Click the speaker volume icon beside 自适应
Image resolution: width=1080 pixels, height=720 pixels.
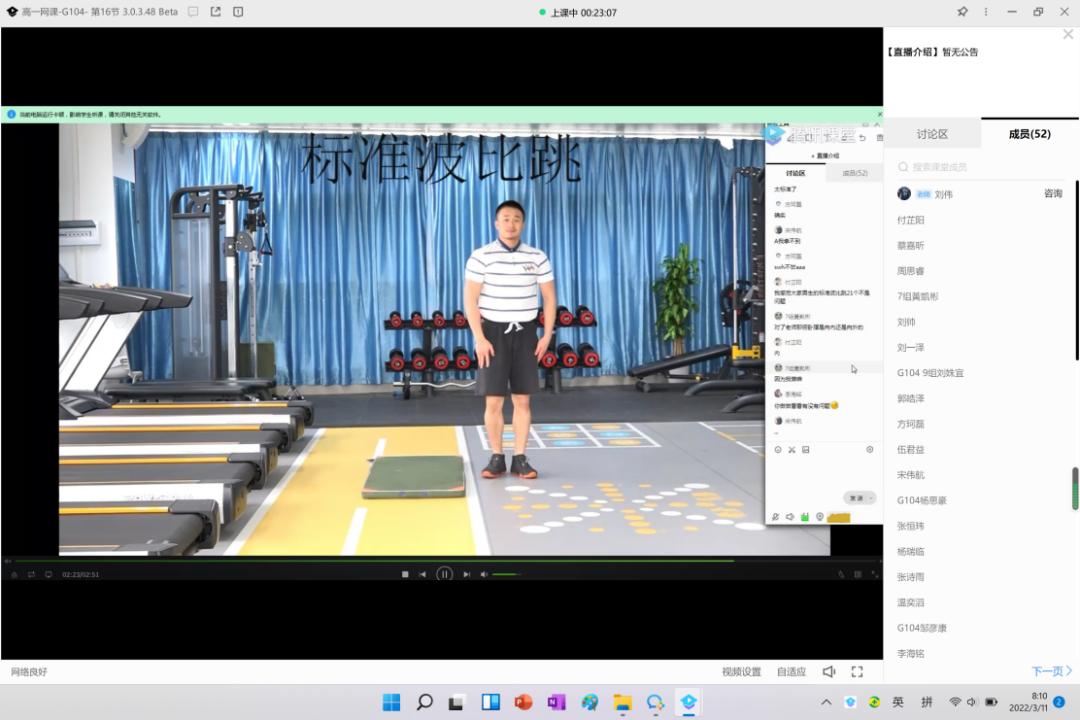(829, 672)
